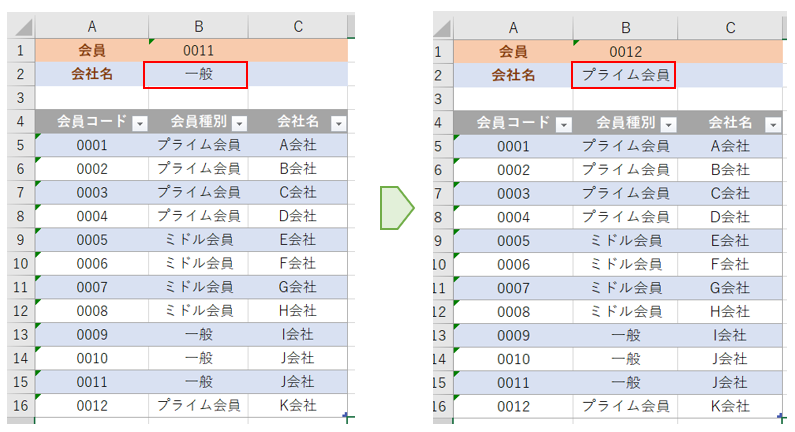Open 会員種別 filter dropdown in left table
The image size is (795, 432).
(x=239, y=122)
